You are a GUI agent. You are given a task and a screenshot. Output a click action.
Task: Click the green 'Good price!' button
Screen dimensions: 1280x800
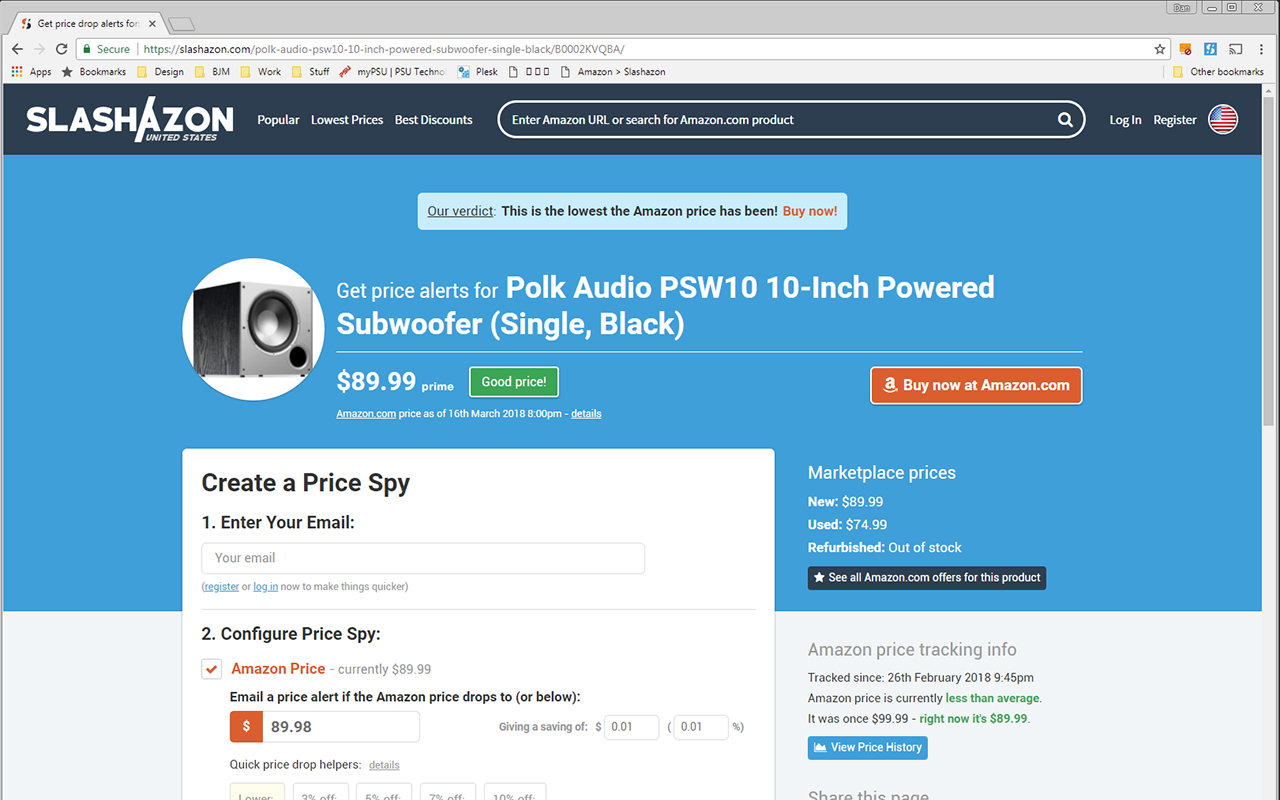(514, 382)
